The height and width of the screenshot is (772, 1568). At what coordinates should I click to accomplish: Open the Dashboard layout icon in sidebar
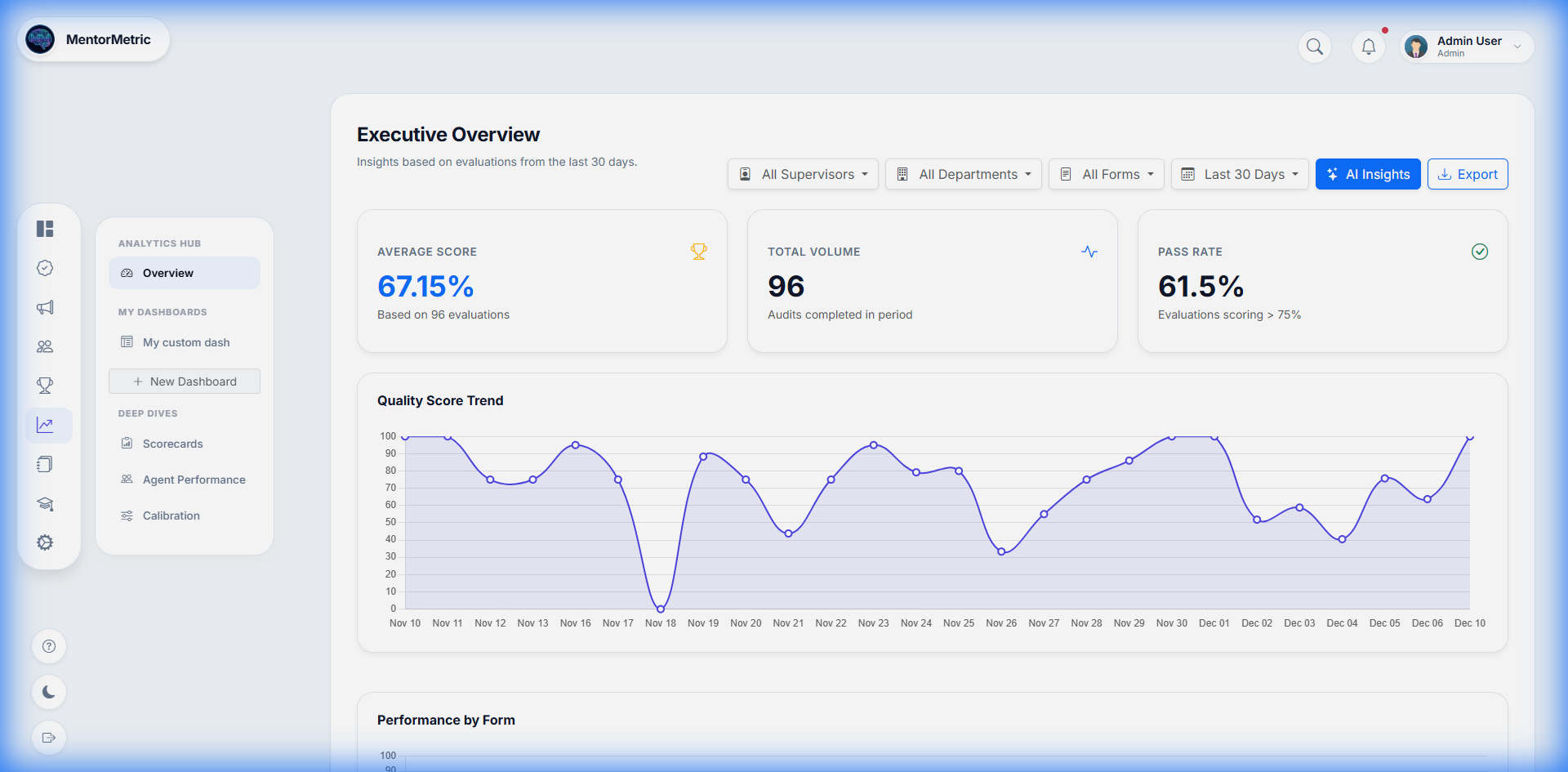[45, 229]
